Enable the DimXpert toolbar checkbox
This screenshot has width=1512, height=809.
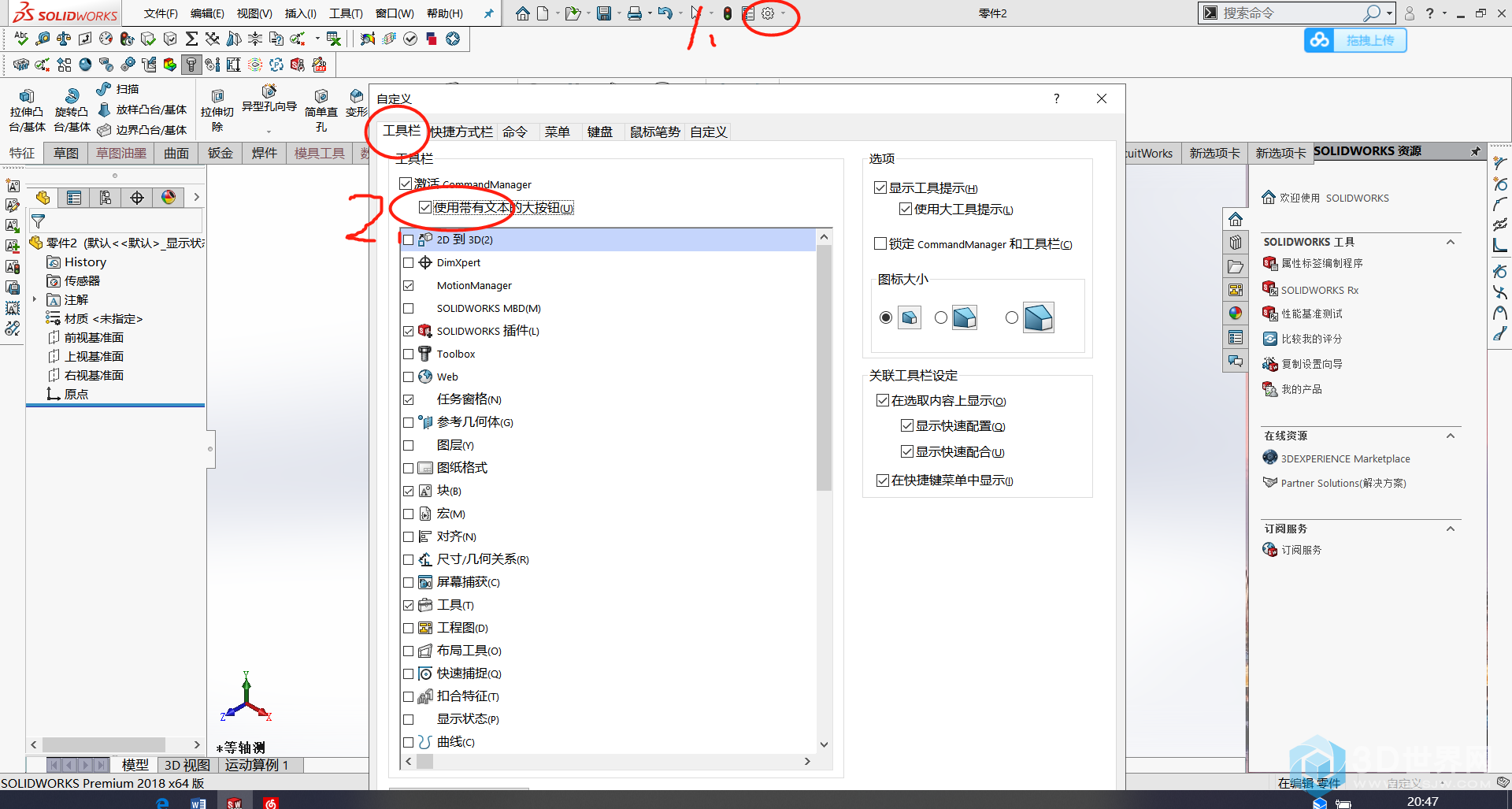[x=408, y=262]
